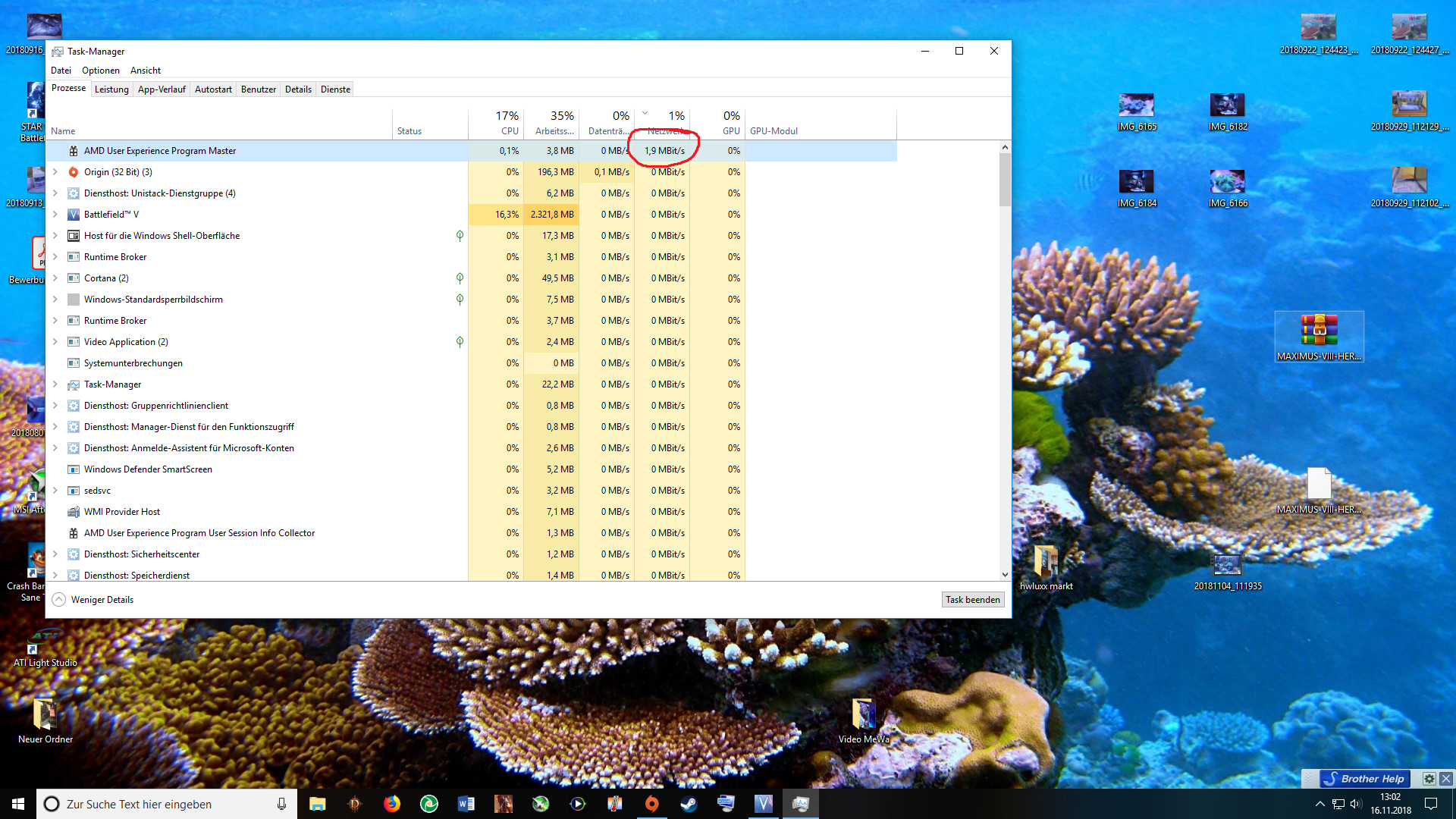Click the Battlefield V process icon
The width and height of the screenshot is (1456, 819).
[x=74, y=215]
